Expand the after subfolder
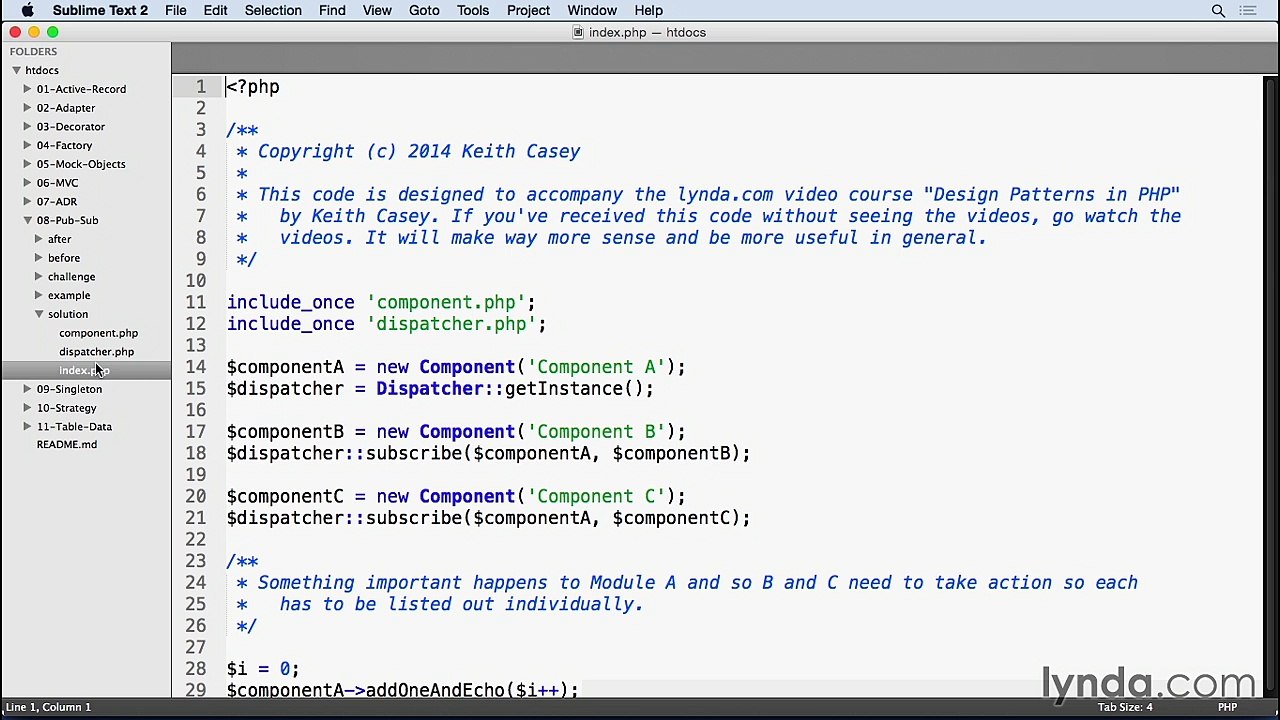 tap(39, 239)
